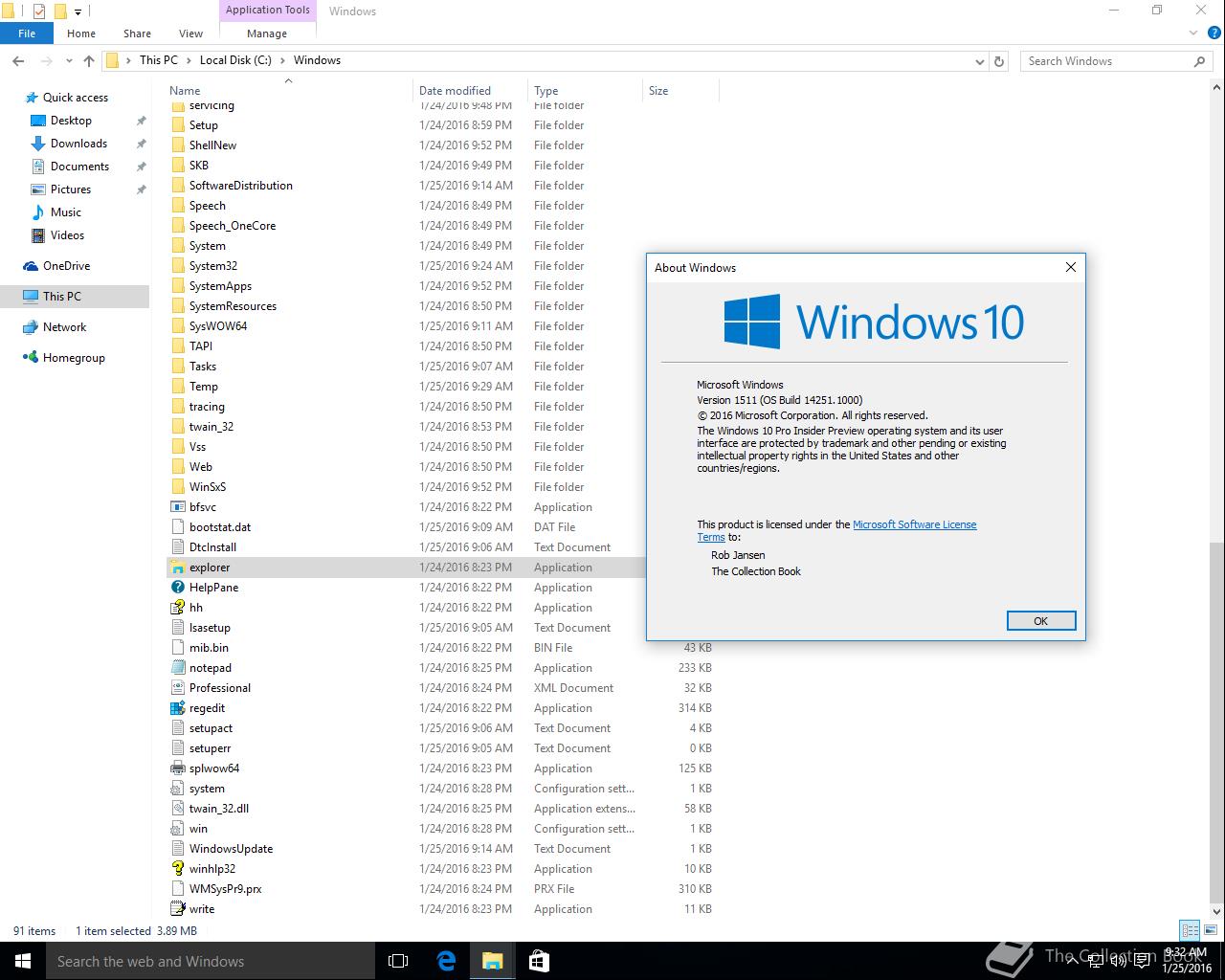Image resolution: width=1225 pixels, height=980 pixels.
Task: Expand the This PC breadcrumb arrow
Action: point(189,60)
